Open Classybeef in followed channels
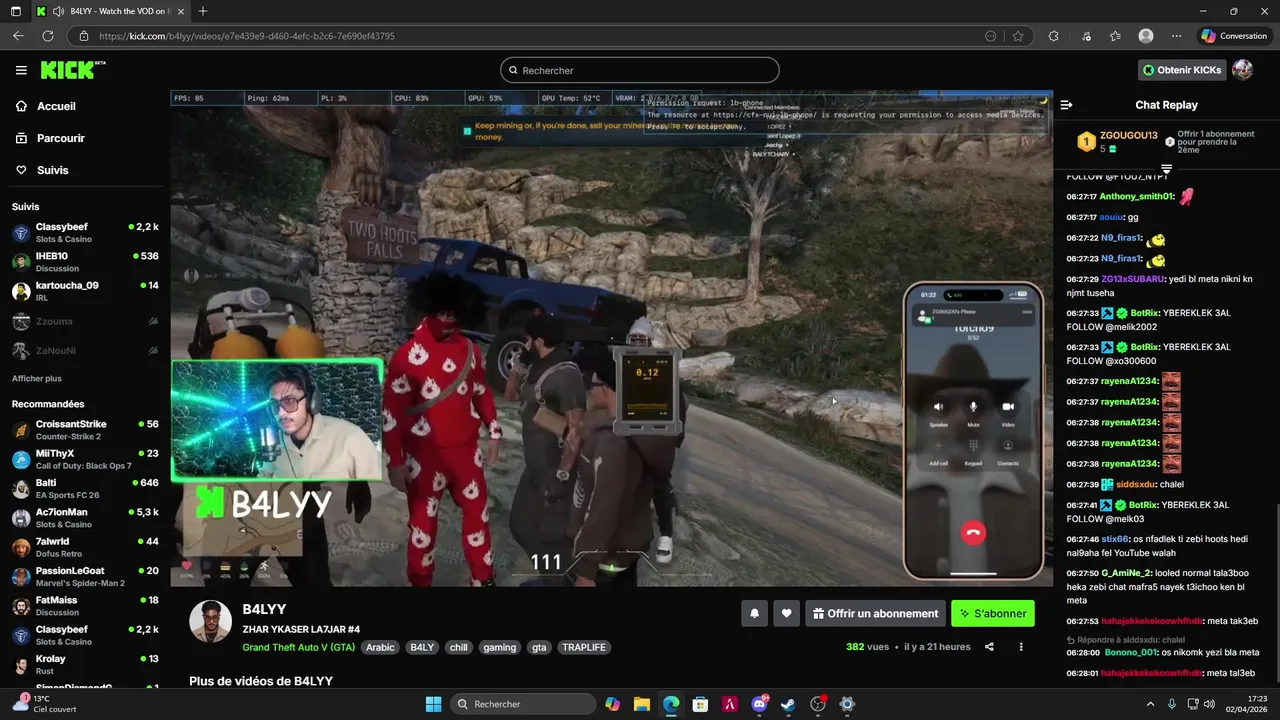The image size is (1280, 720). (x=85, y=233)
